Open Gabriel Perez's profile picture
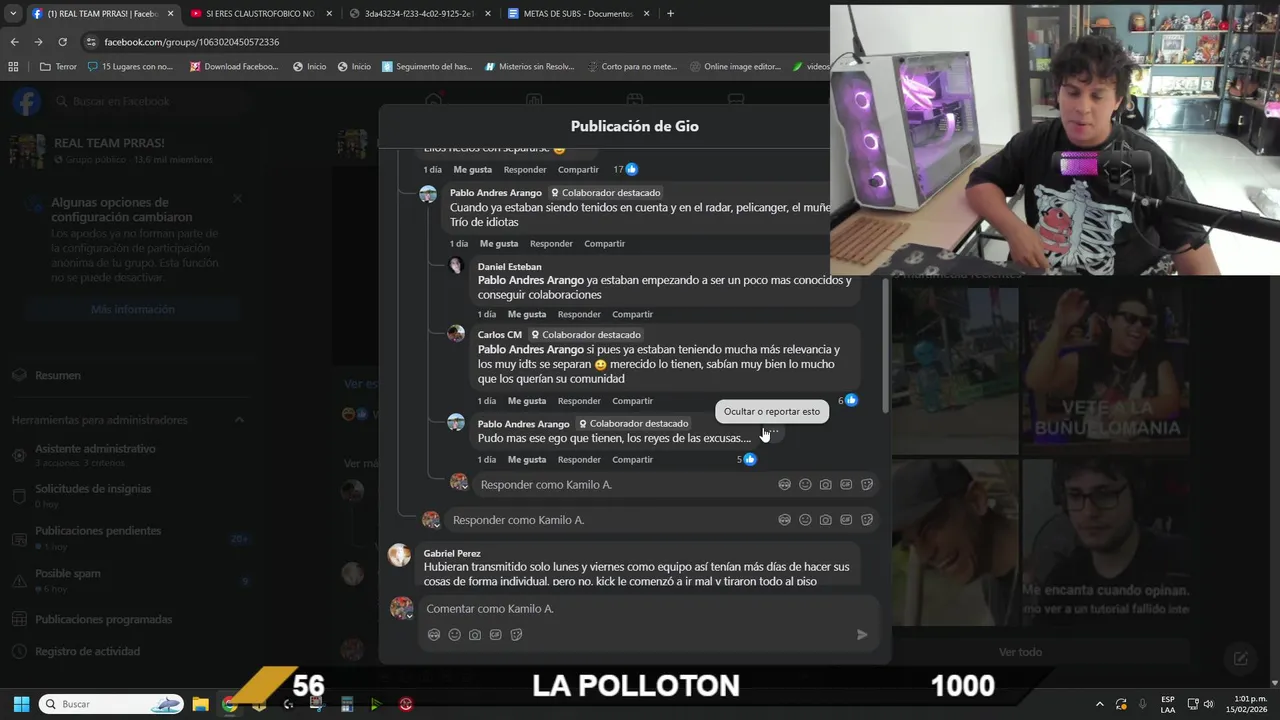Screen dimensions: 1280x720 pyautogui.click(x=399, y=555)
